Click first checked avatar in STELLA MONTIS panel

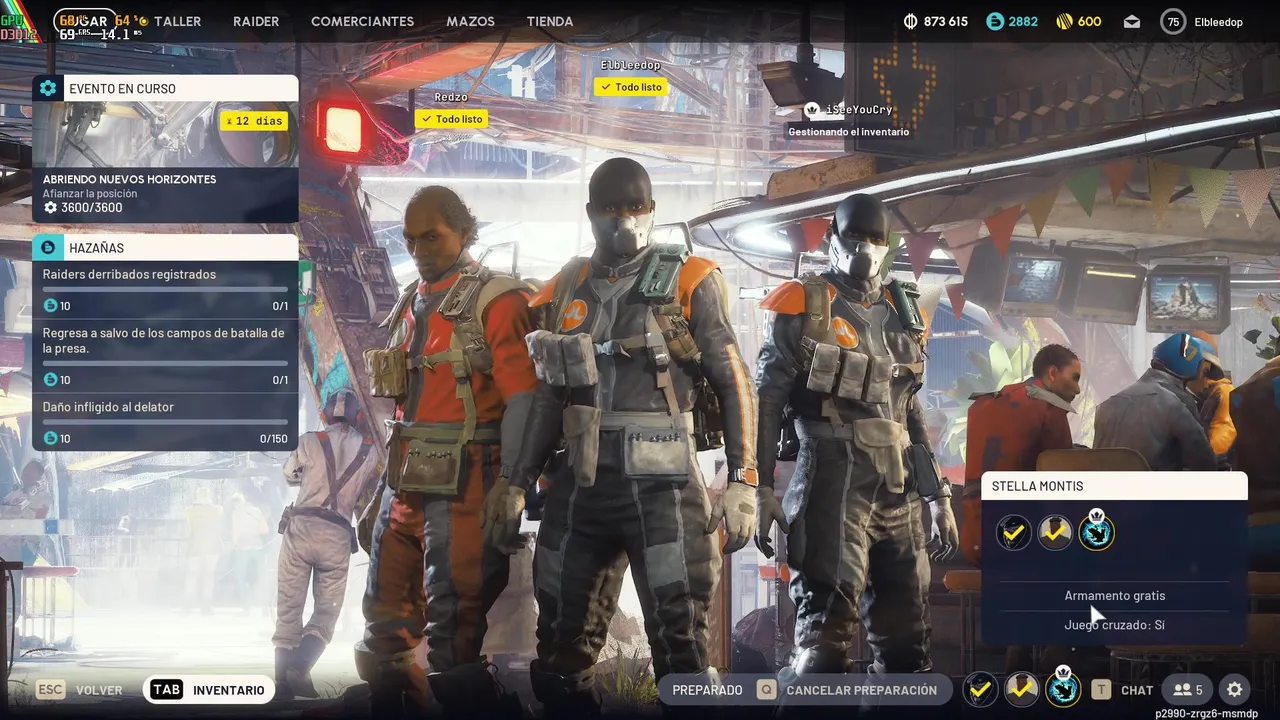tap(1014, 533)
